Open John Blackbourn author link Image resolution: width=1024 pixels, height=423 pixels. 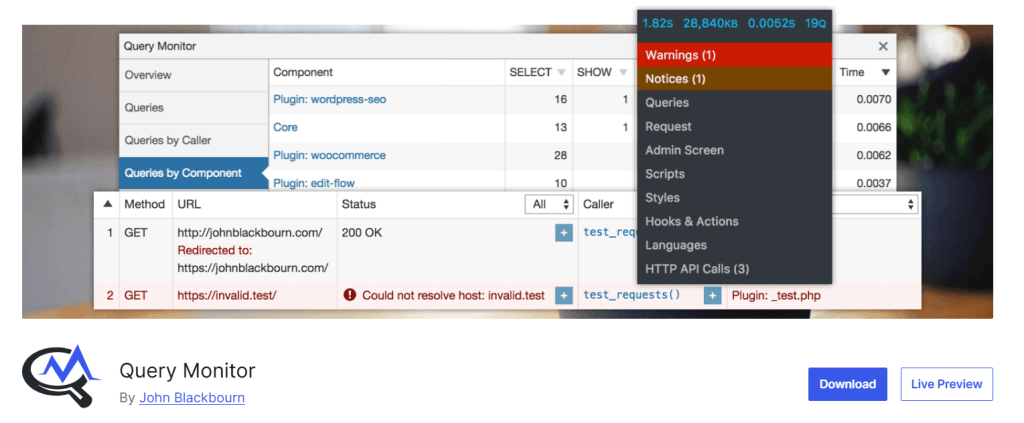click(192, 398)
